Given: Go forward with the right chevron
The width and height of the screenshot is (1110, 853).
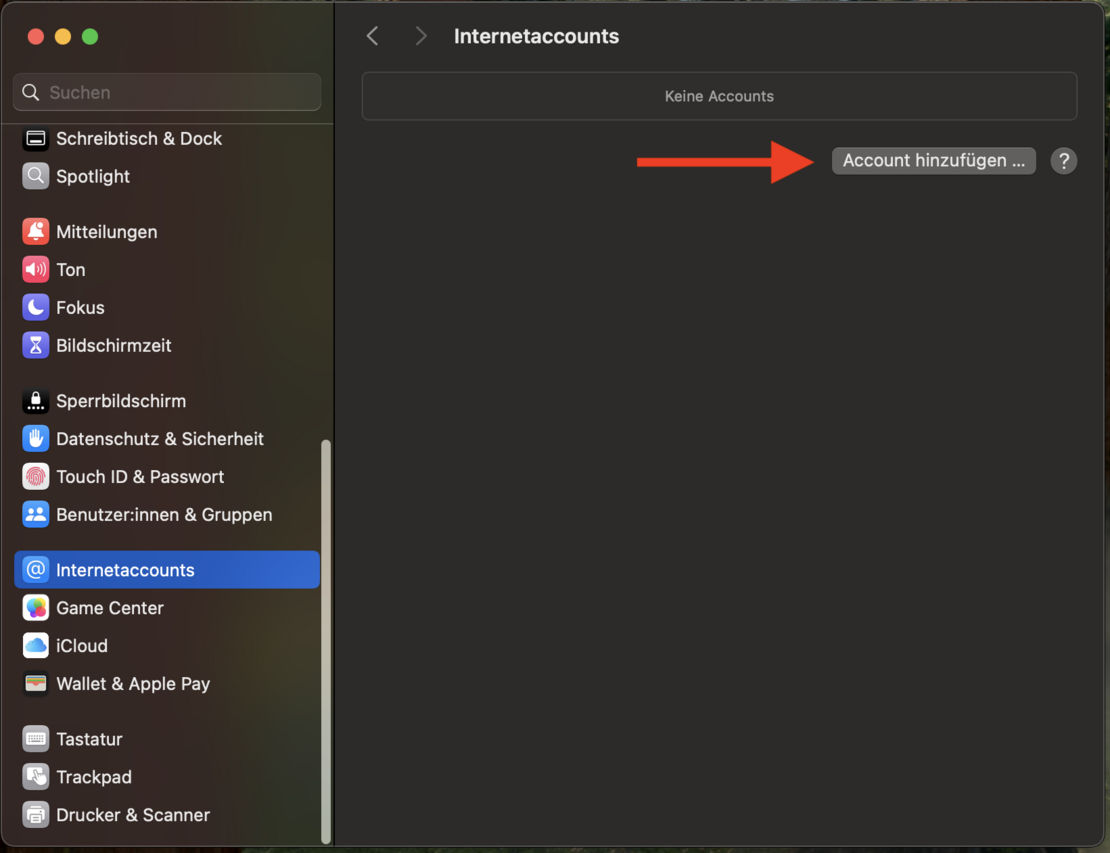Looking at the screenshot, I should pyautogui.click(x=420, y=36).
